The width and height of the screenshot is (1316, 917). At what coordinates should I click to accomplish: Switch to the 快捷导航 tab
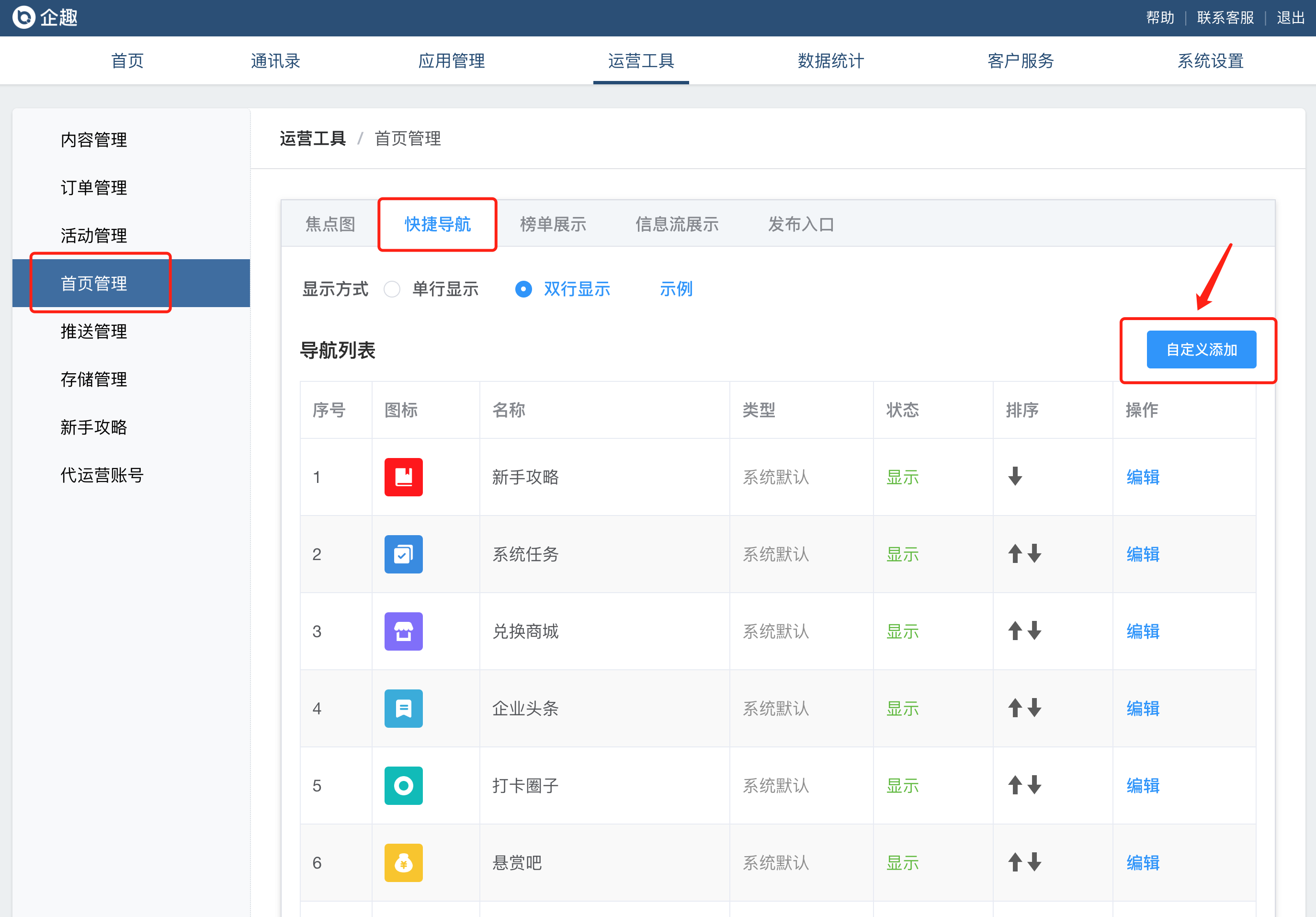[438, 224]
